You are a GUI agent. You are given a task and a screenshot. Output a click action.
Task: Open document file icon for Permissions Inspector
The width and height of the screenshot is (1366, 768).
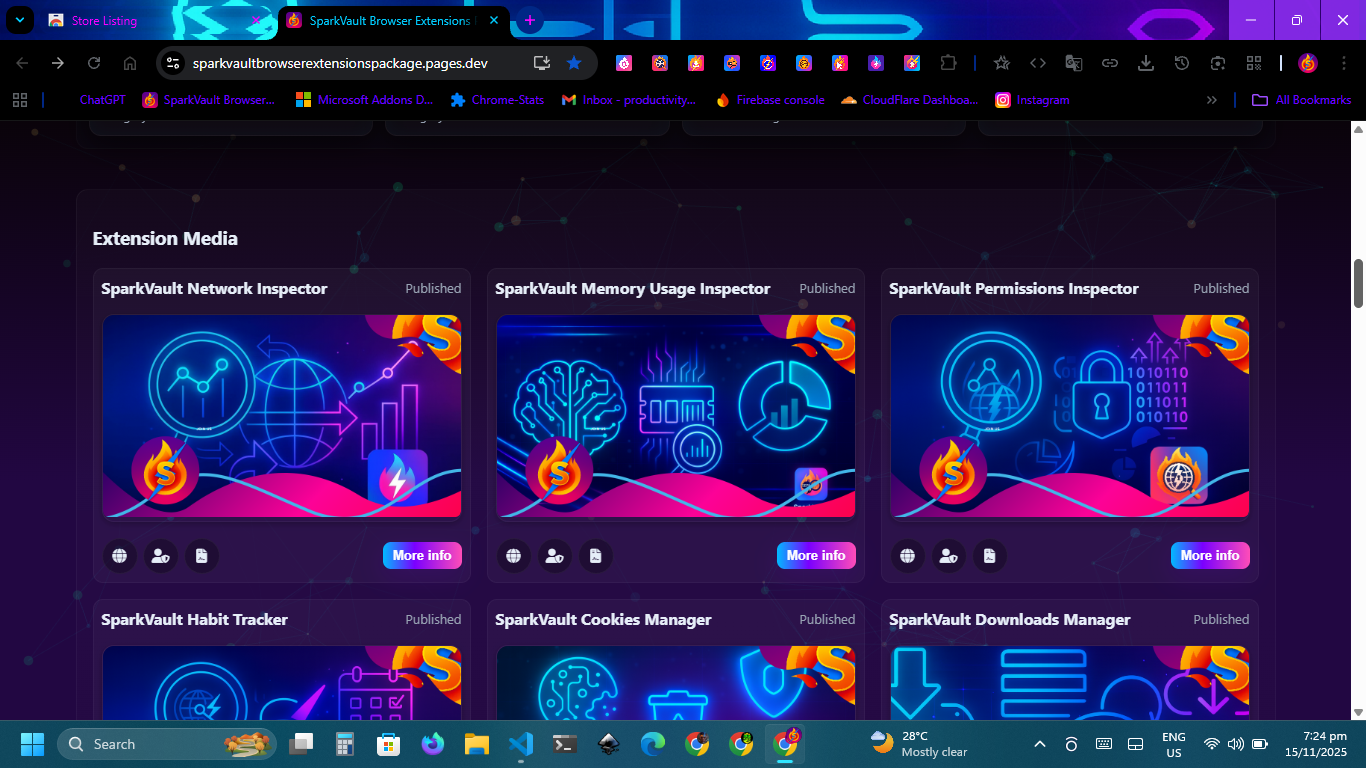(x=989, y=556)
